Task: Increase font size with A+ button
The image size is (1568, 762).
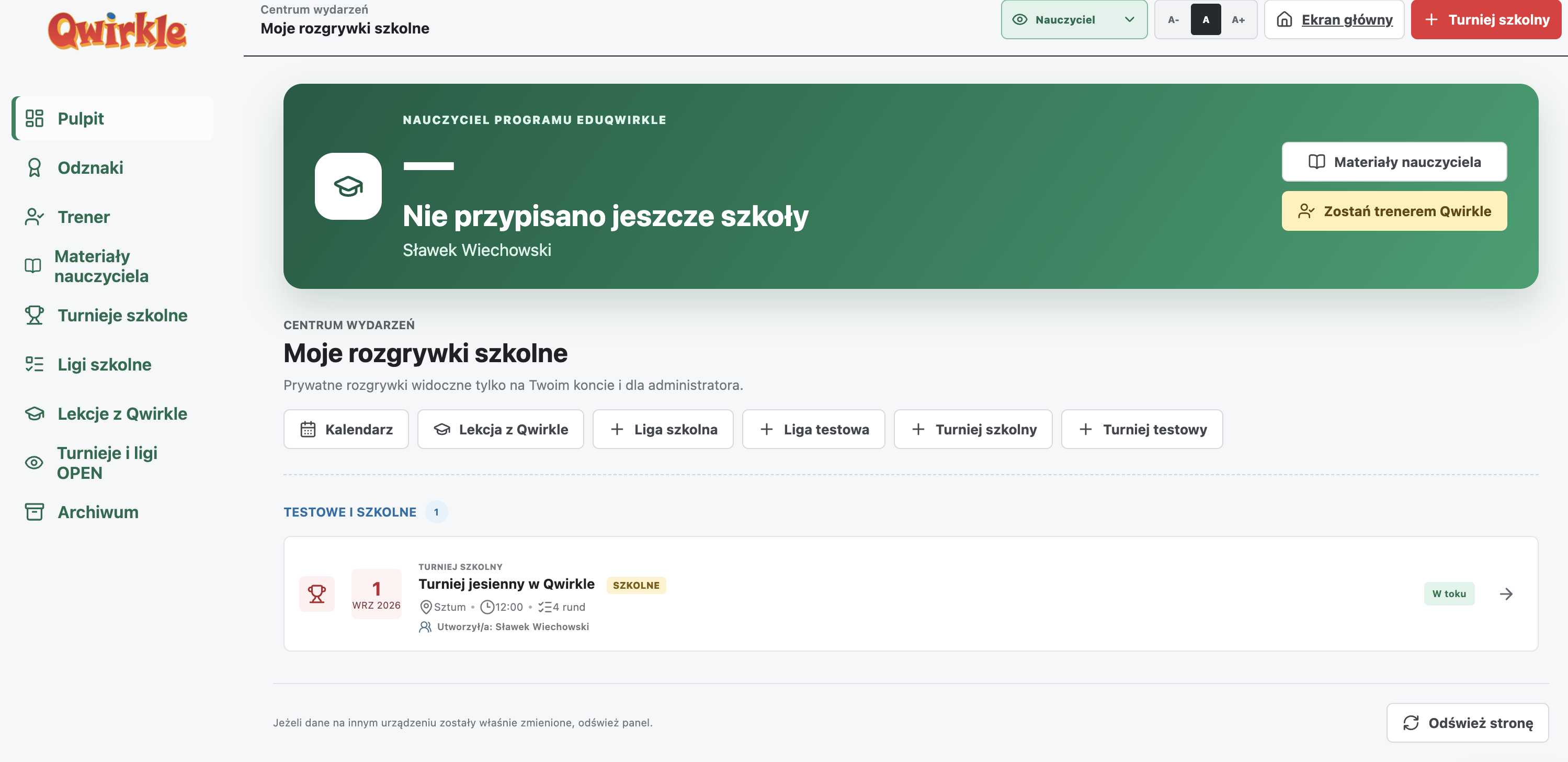Action: tap(1238, 19)
